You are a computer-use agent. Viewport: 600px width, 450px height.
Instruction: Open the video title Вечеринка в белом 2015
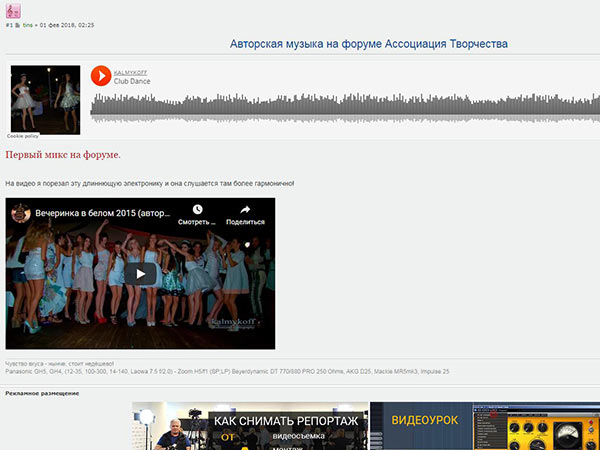(103, 213)
